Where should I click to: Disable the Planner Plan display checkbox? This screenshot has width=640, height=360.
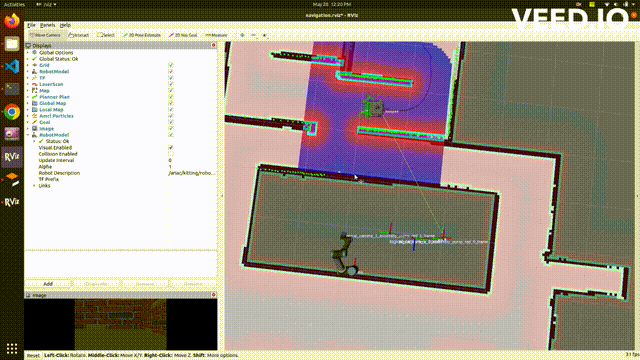pos(171,97)
